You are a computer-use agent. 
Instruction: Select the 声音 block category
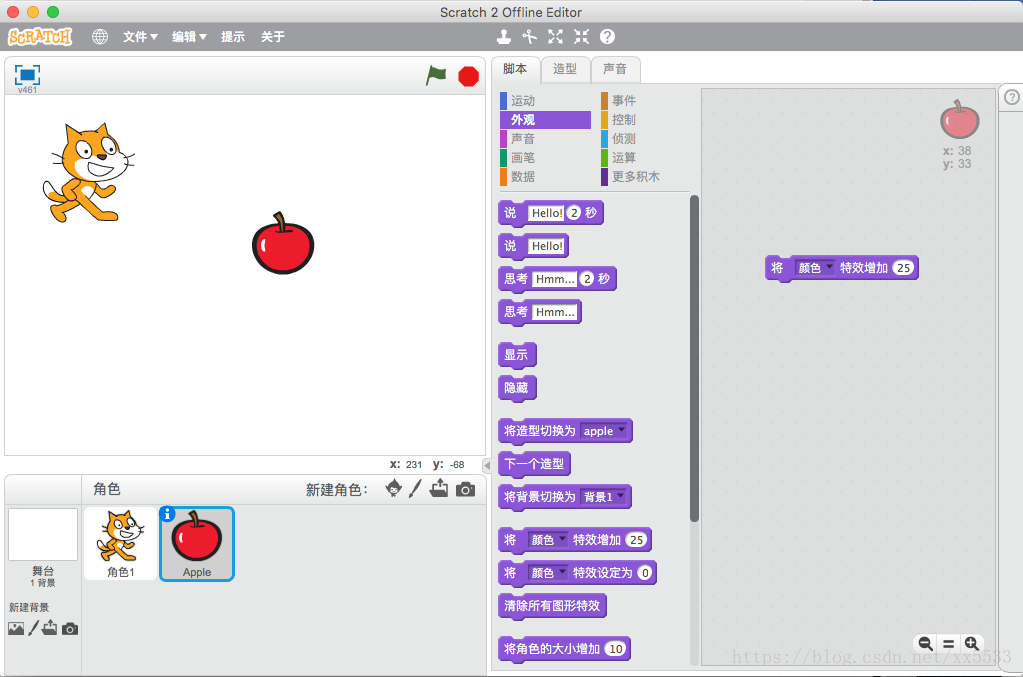coord(545,138)
